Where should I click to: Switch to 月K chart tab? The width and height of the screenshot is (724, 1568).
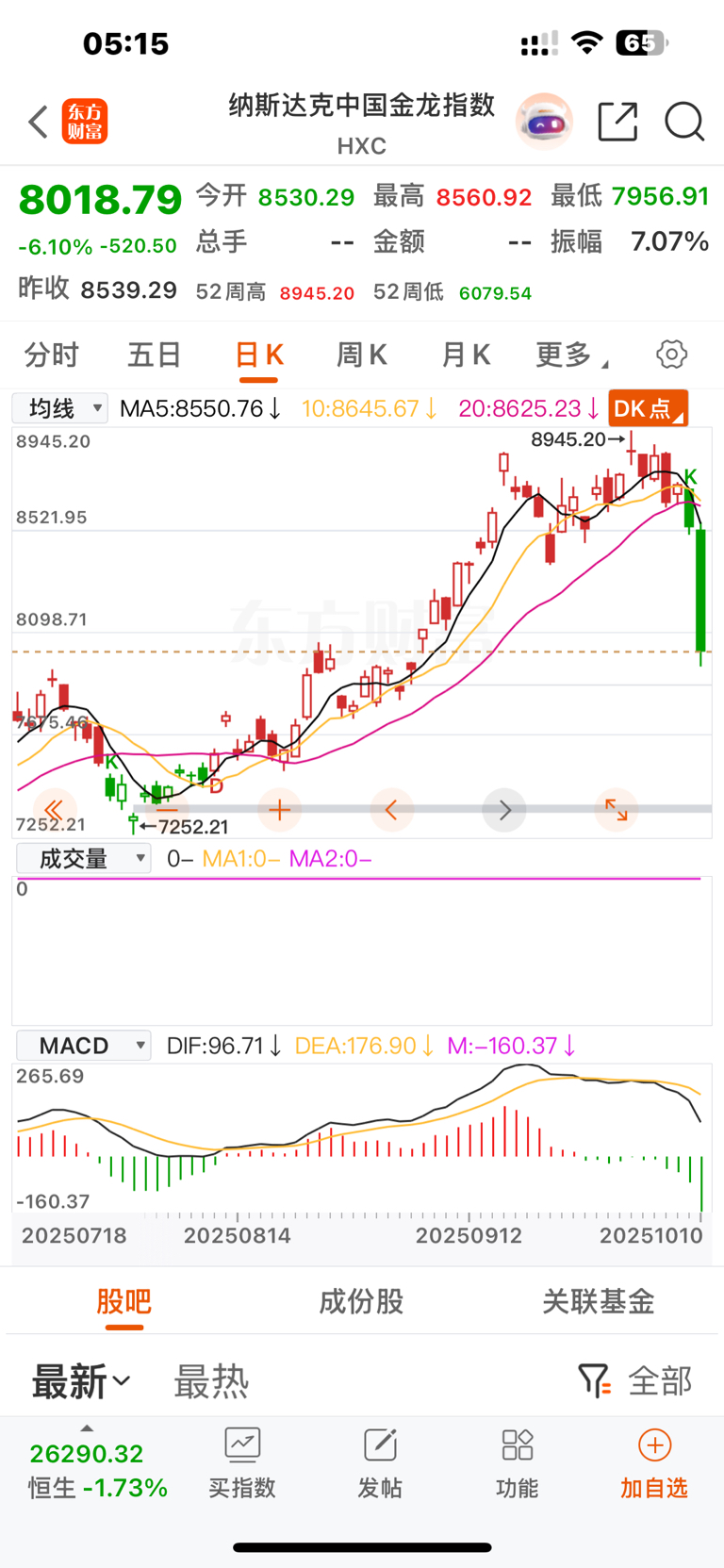[466, 355]
